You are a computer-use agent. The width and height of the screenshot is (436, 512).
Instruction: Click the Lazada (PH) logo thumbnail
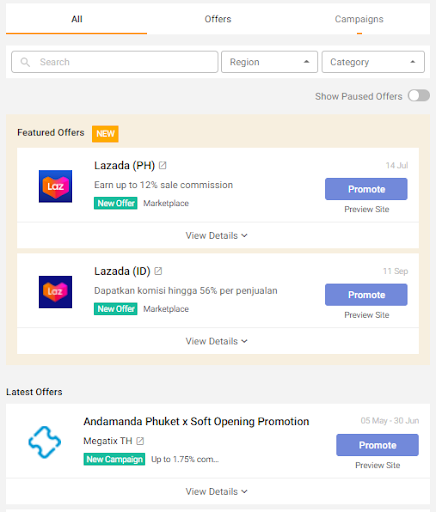(55, 186)
